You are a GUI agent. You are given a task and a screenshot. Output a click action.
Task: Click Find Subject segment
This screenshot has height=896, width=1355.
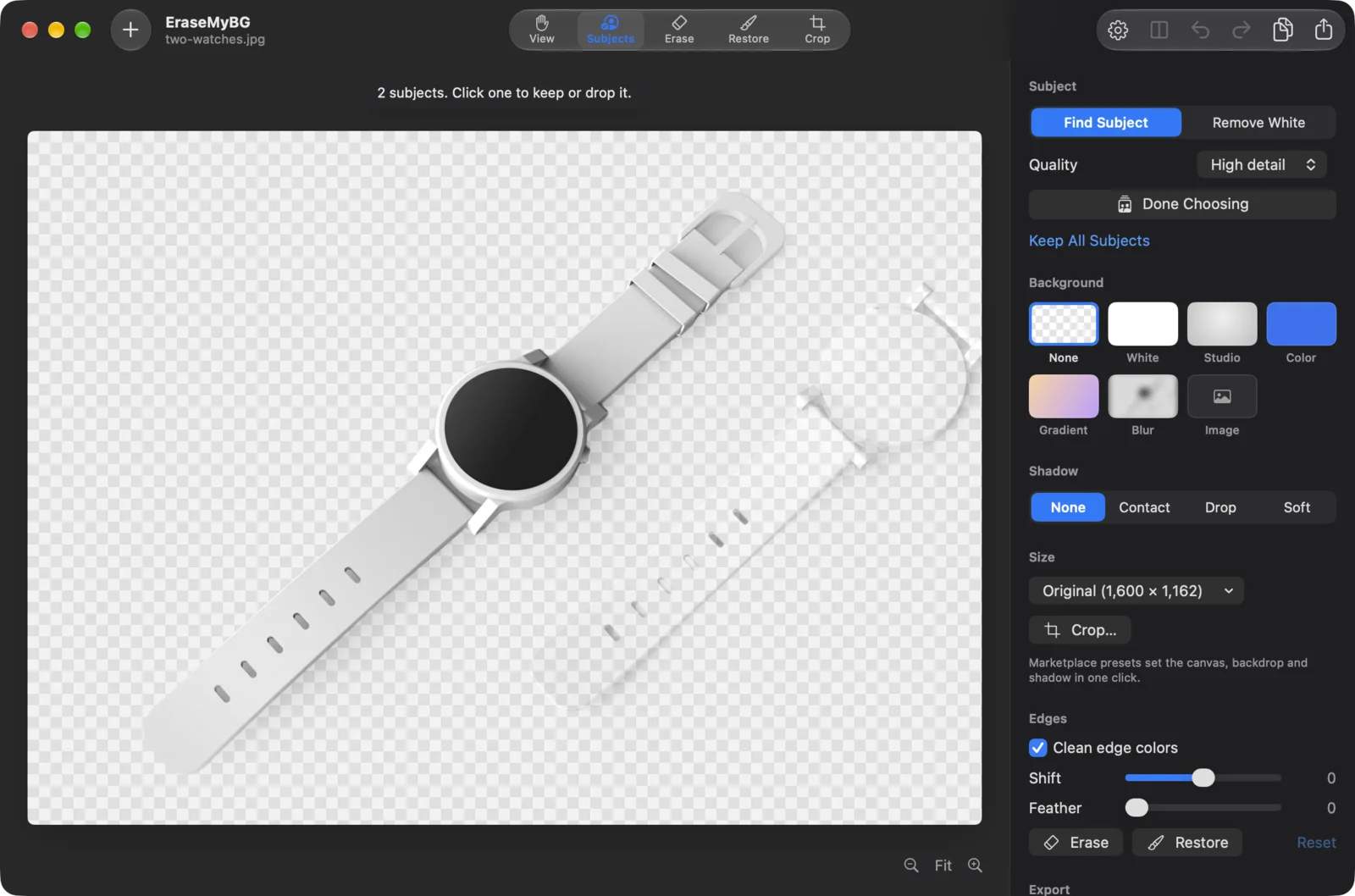coord(1106,122)
